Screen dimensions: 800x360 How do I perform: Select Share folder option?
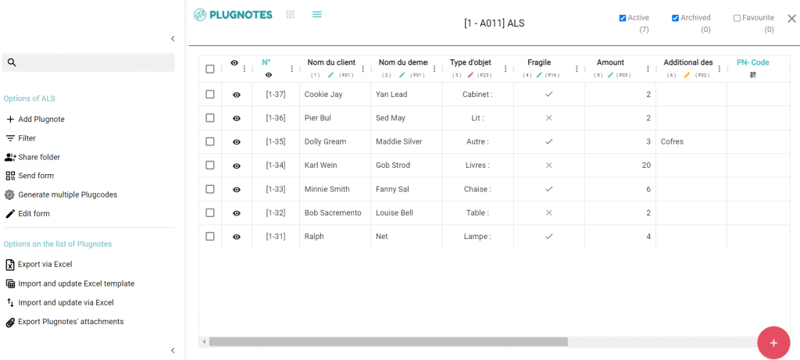[32, 157]
